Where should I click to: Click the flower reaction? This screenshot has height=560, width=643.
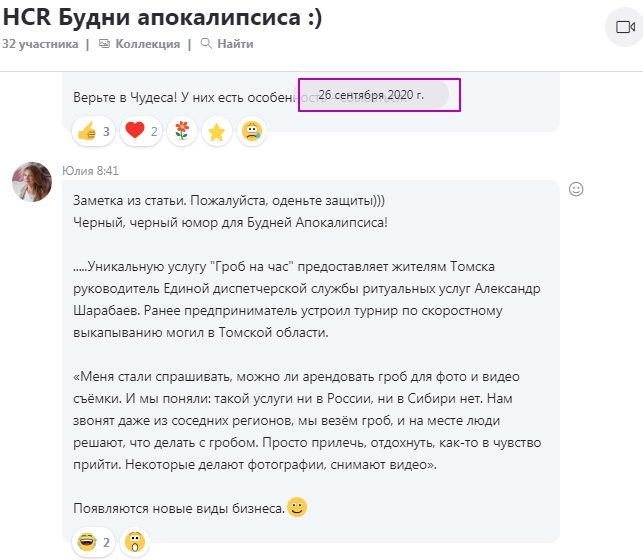click(182, 131)
